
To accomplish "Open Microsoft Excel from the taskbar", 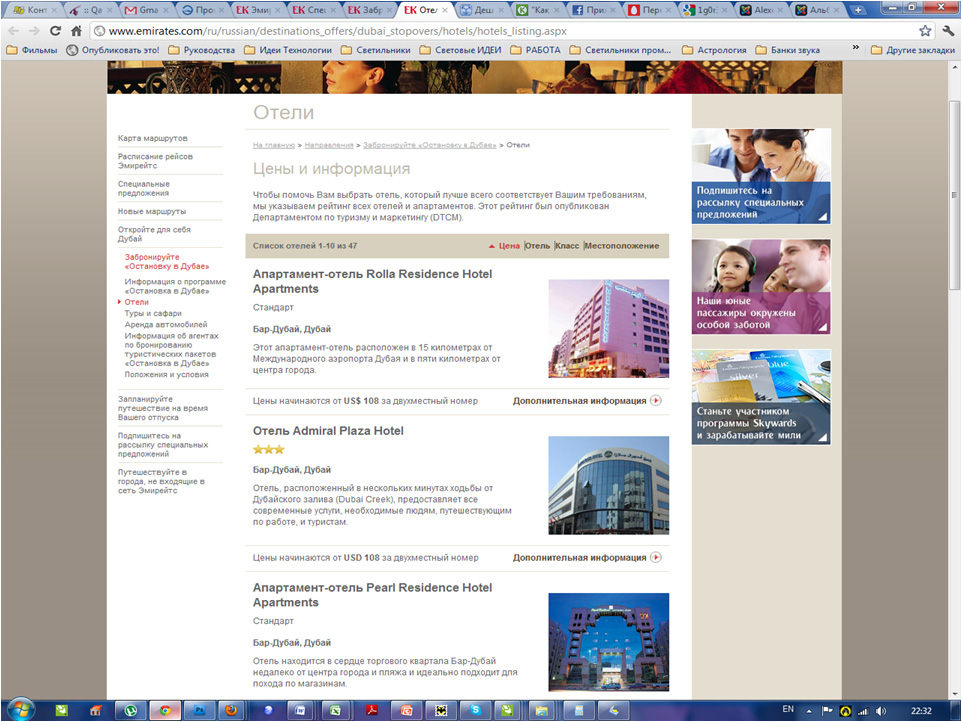I will 335,710.
